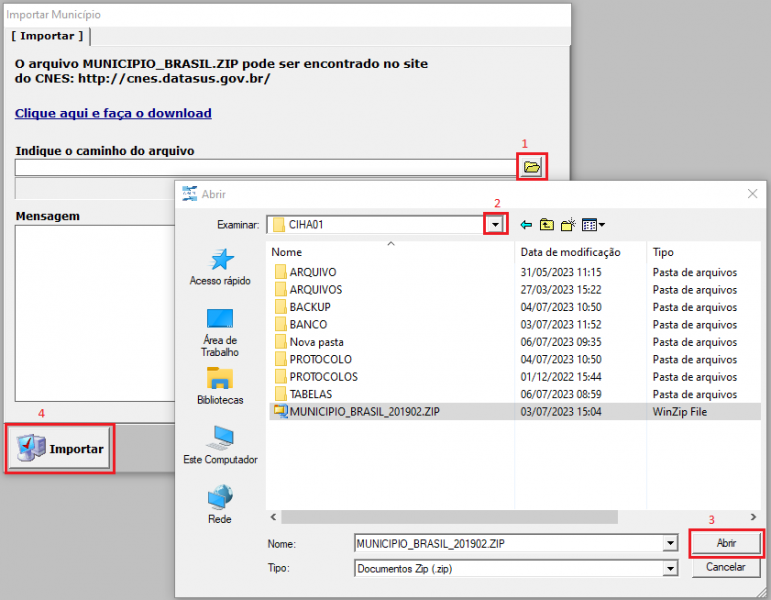Click horizontal scrollbar right arrow
Viewport: 771px width, 600px height.
point(753,517)
